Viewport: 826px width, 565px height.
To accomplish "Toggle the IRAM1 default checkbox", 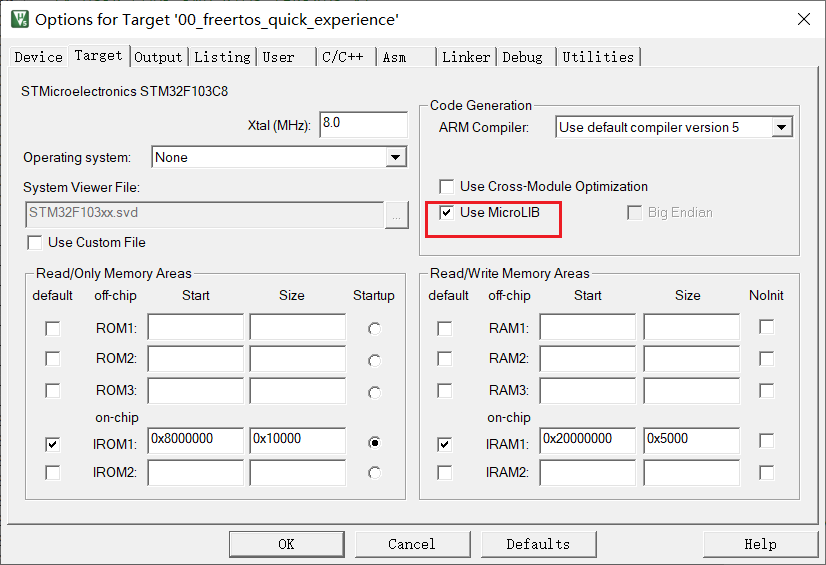I will click(445, 444).
